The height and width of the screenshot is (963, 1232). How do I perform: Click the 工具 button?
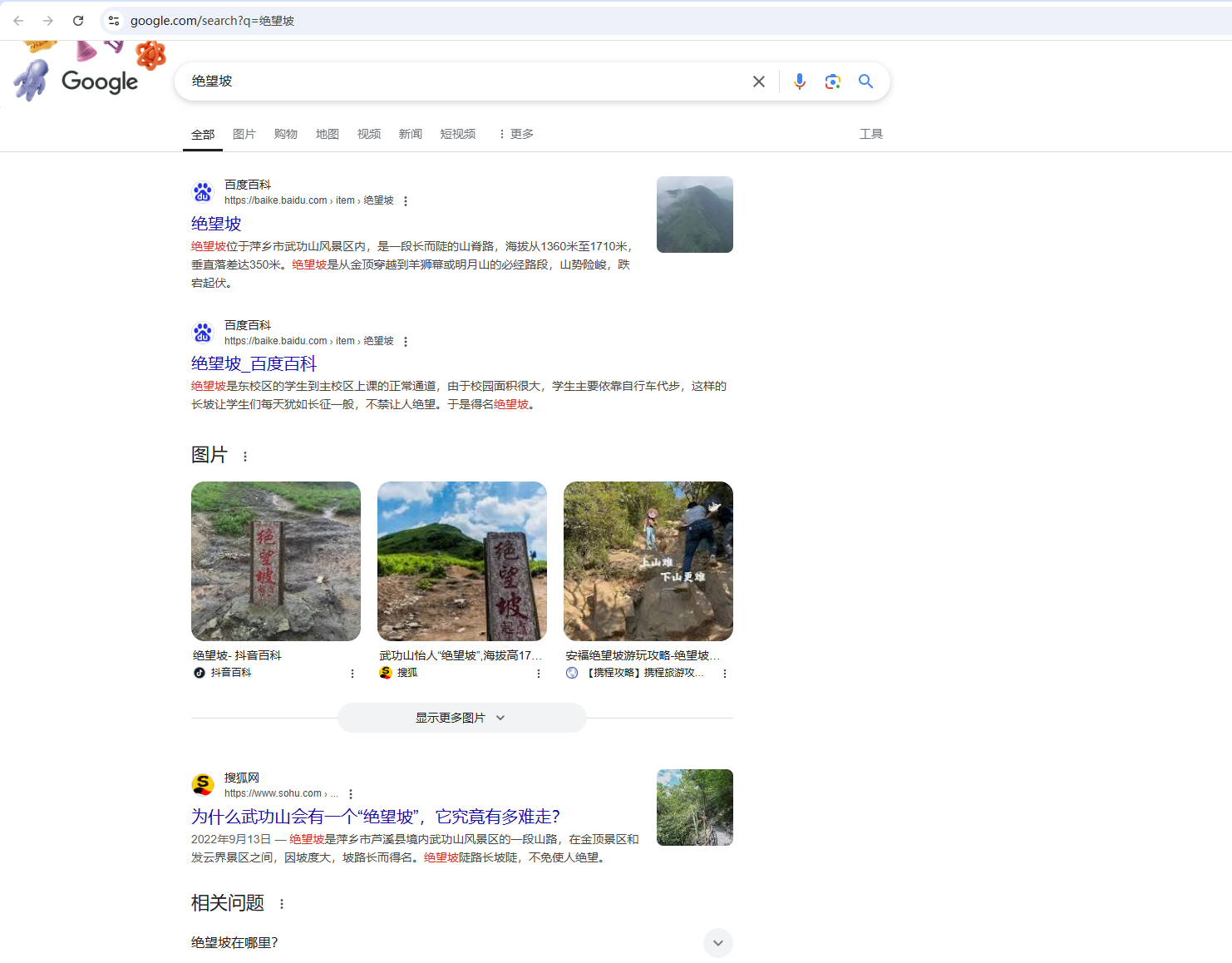pos(870,134)
